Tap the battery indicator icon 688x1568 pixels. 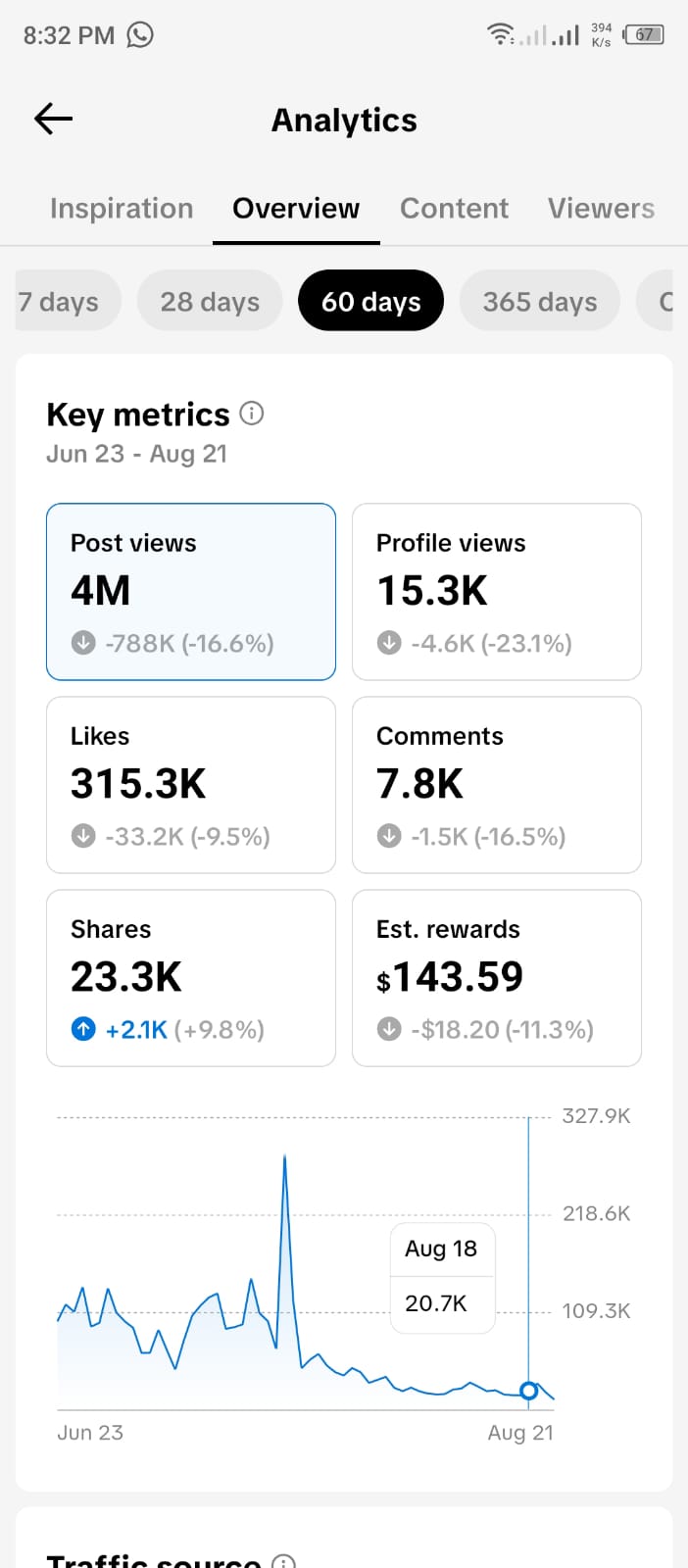644,35
